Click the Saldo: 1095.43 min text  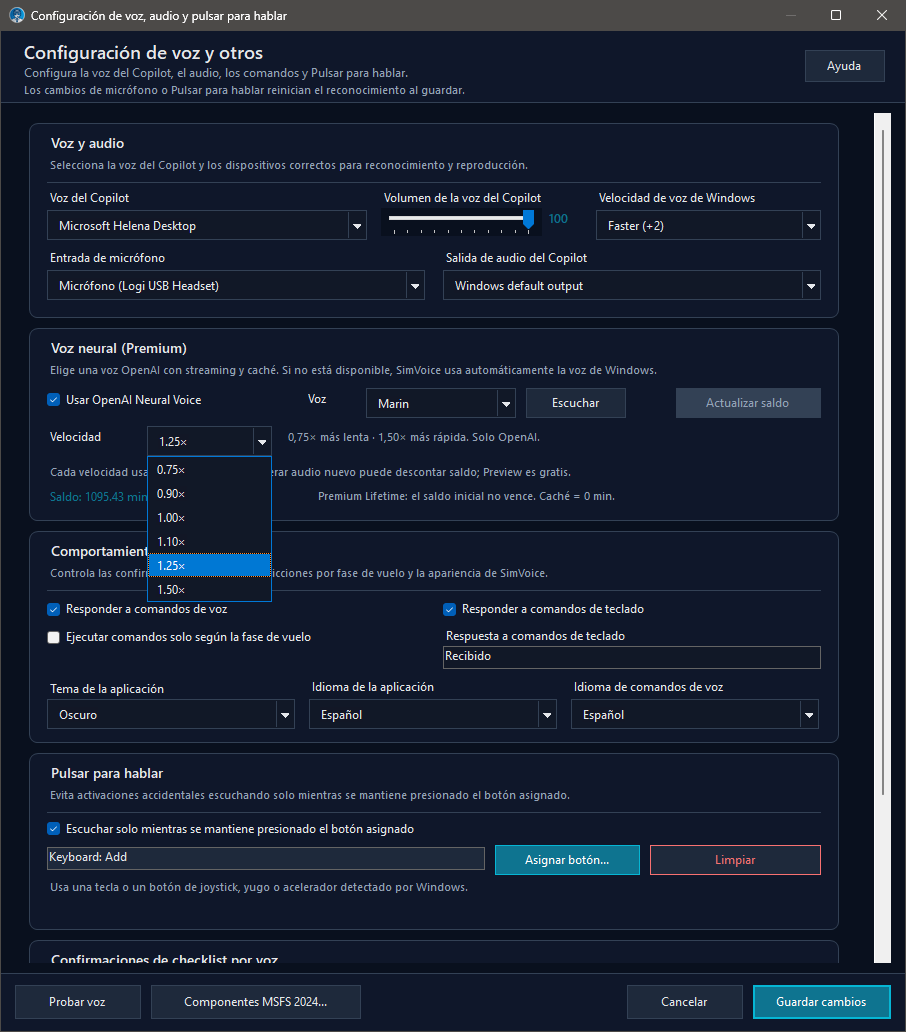(99, 497)
